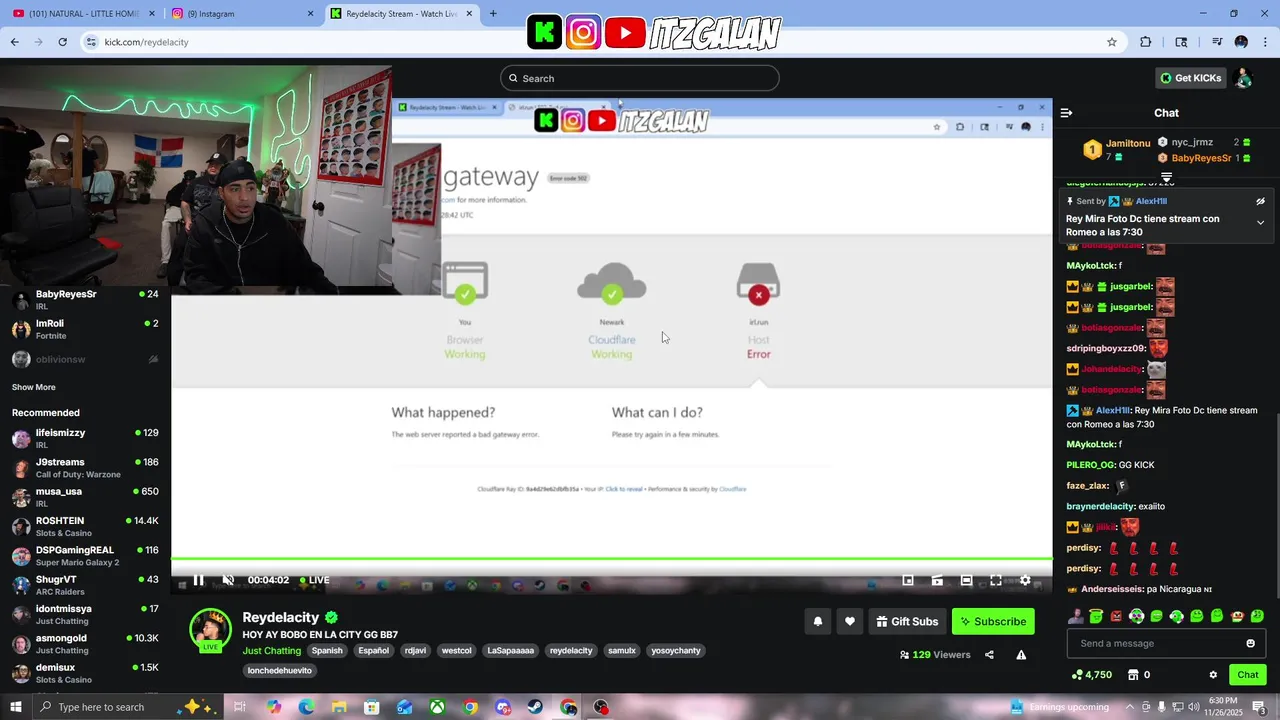Enable notifications with the bell icon

pos(818,621)
